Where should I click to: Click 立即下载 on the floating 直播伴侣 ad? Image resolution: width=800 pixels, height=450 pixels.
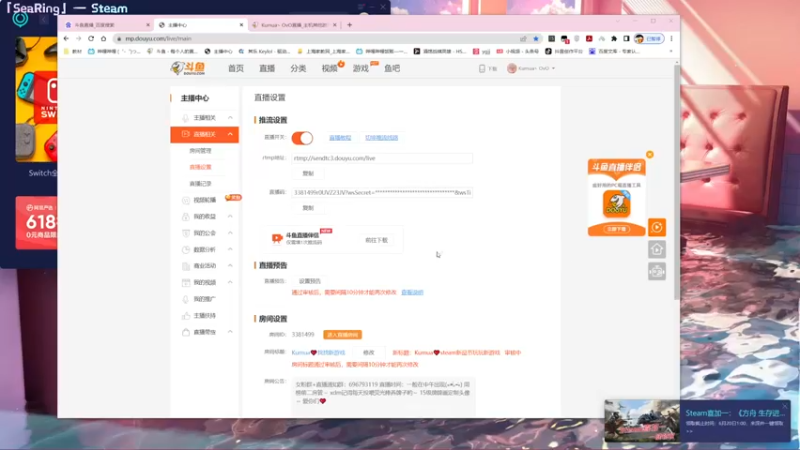coord(616,229)
